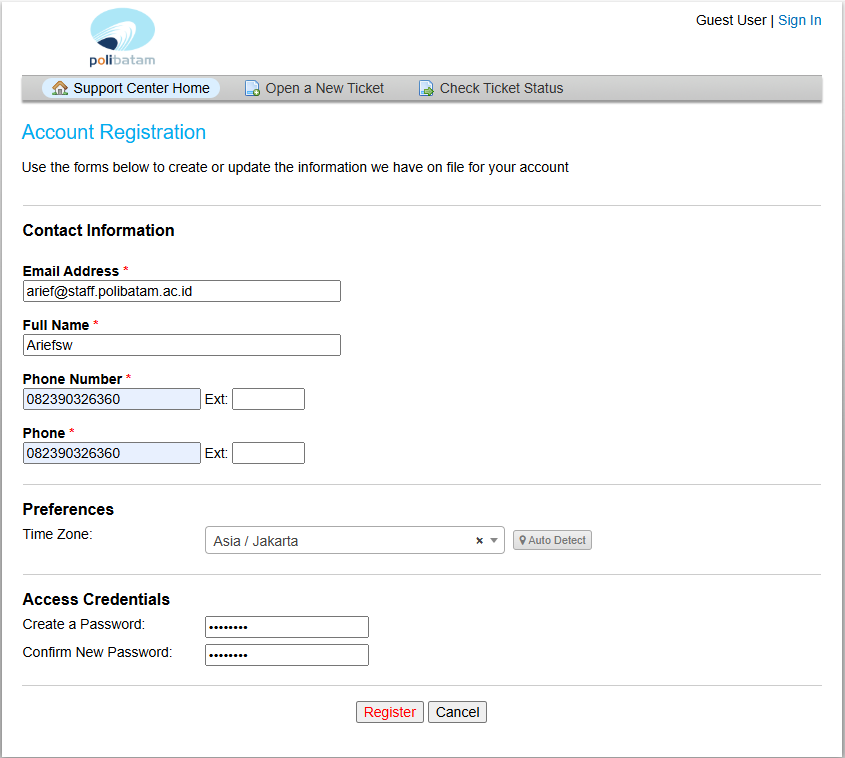
Task: Clear the Asia / Jakarta time zone selection
Action: (x=479, y=541)
